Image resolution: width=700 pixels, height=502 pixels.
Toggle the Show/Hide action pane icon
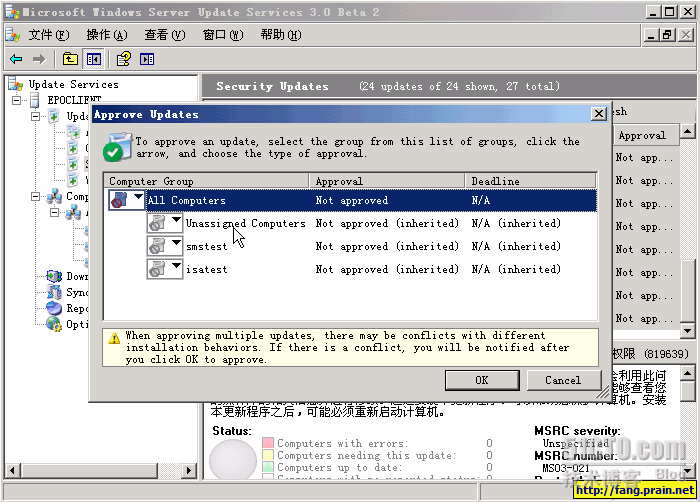coord(147,59)
